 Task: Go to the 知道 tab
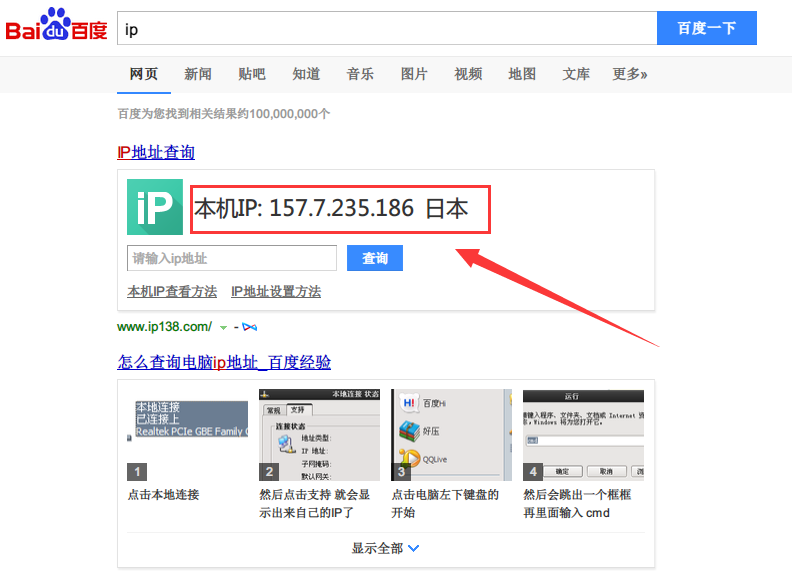306,74
